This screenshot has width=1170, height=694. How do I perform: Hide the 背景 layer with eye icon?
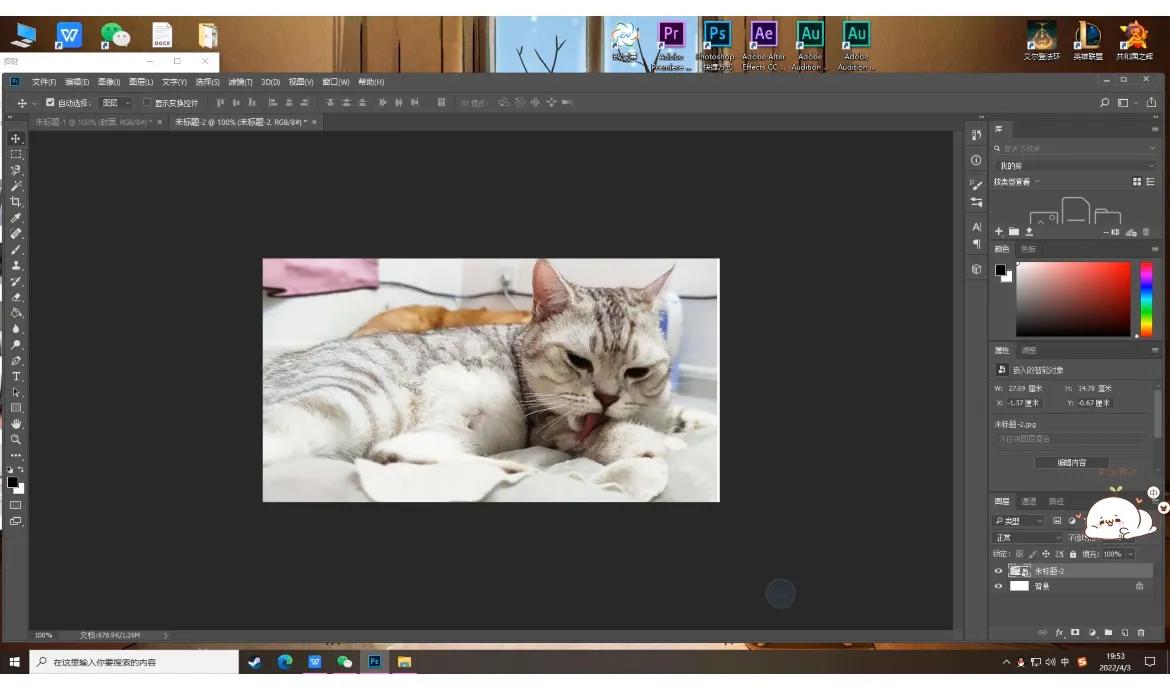998,586
